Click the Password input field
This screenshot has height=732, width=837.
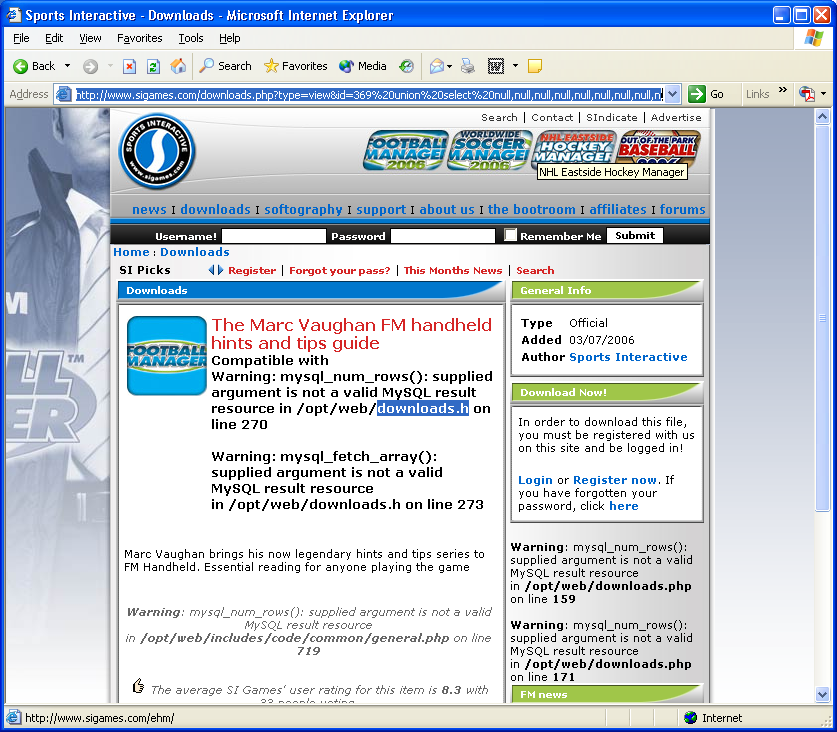[x=443, y=235]
